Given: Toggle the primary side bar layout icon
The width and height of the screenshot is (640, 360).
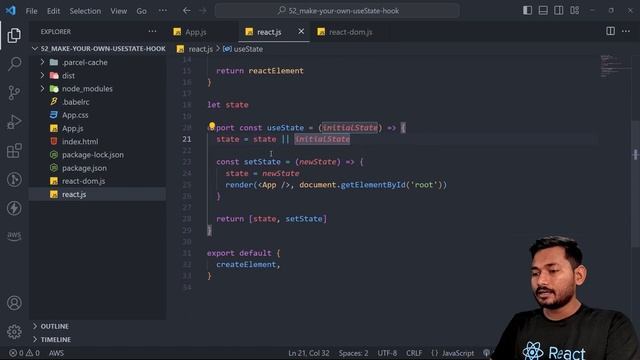Looking at the screenshot, I should click(527, 11).
